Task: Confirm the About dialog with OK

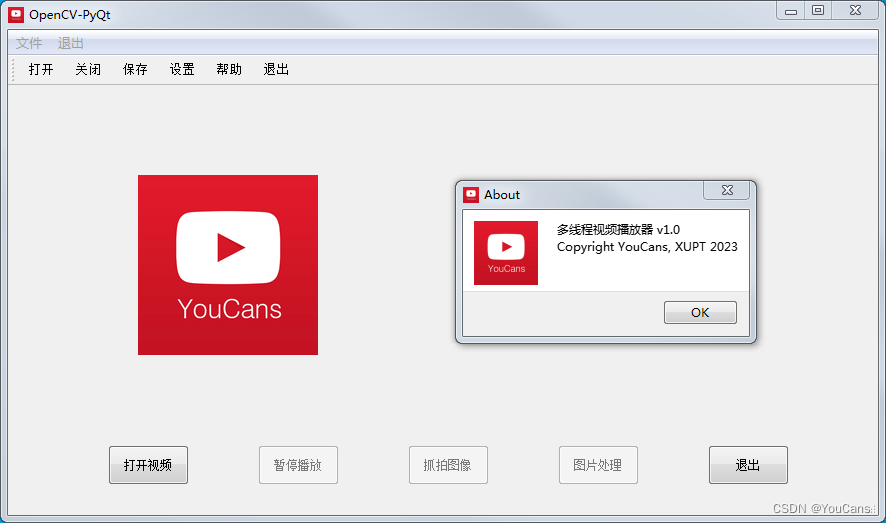Action: 700,312
